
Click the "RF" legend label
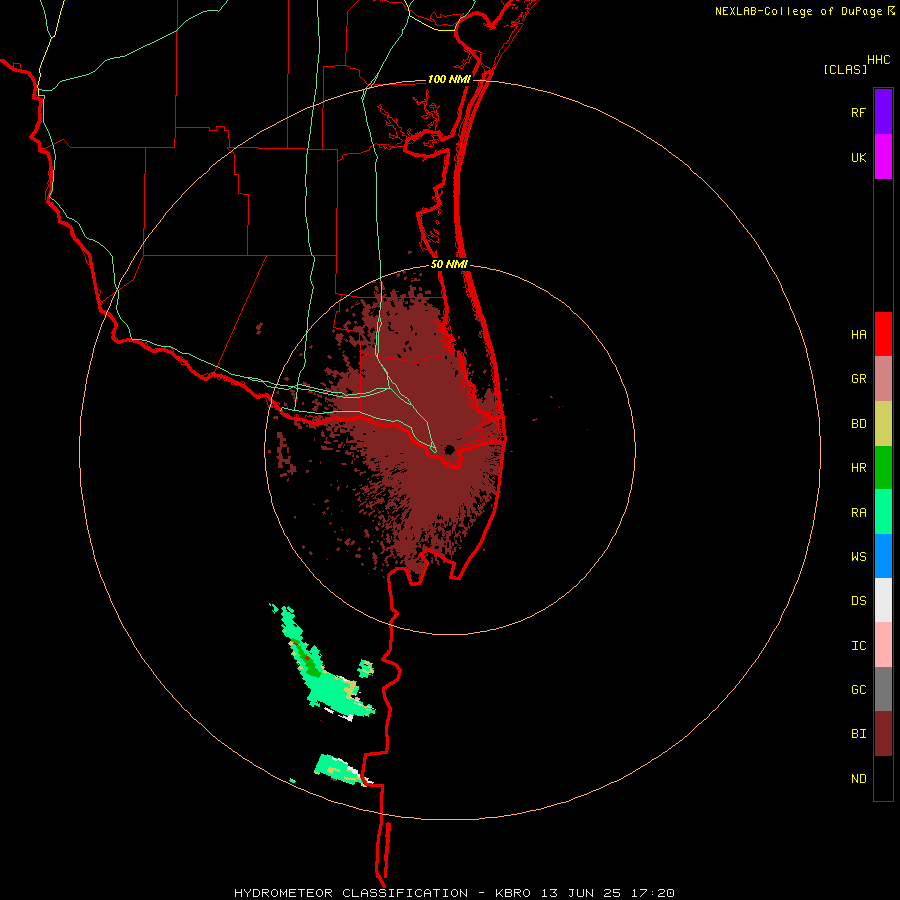[859, 113]
